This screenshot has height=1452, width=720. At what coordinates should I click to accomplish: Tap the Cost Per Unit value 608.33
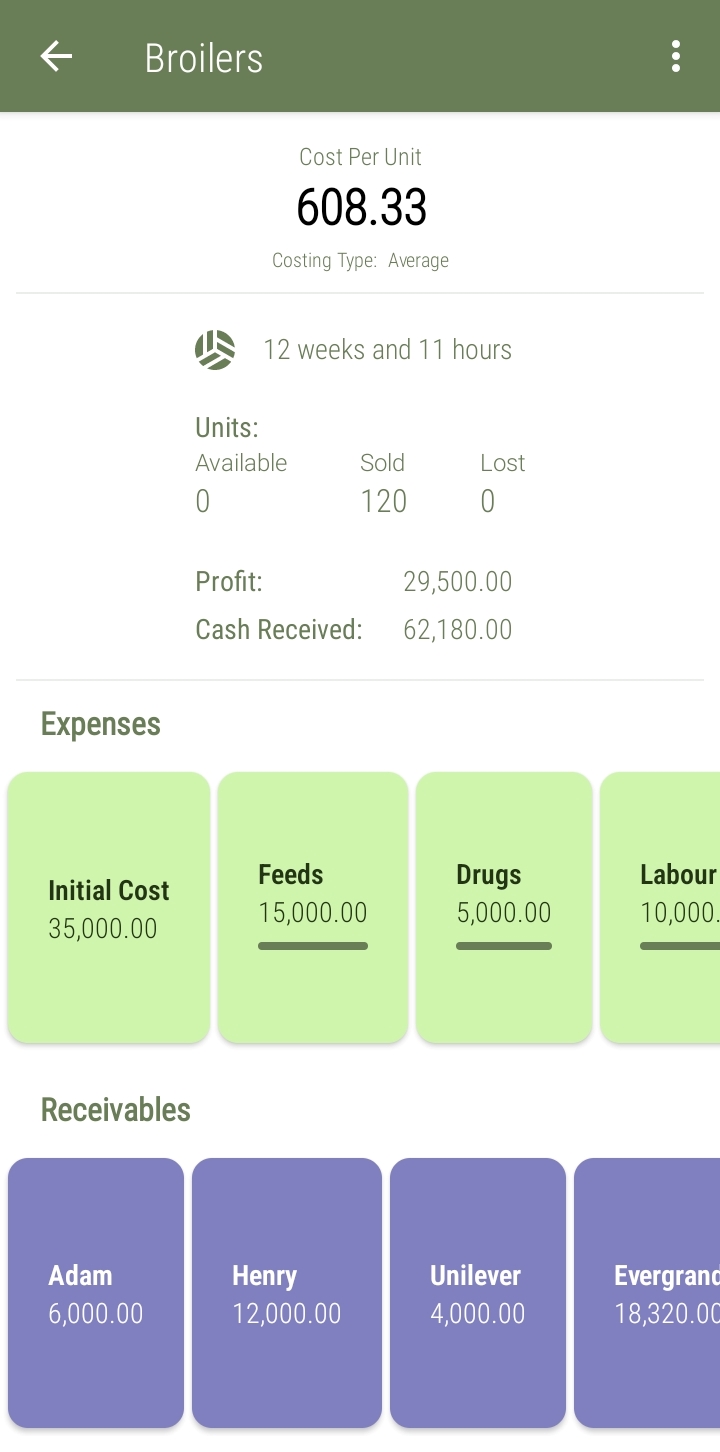tap(361, 207)
